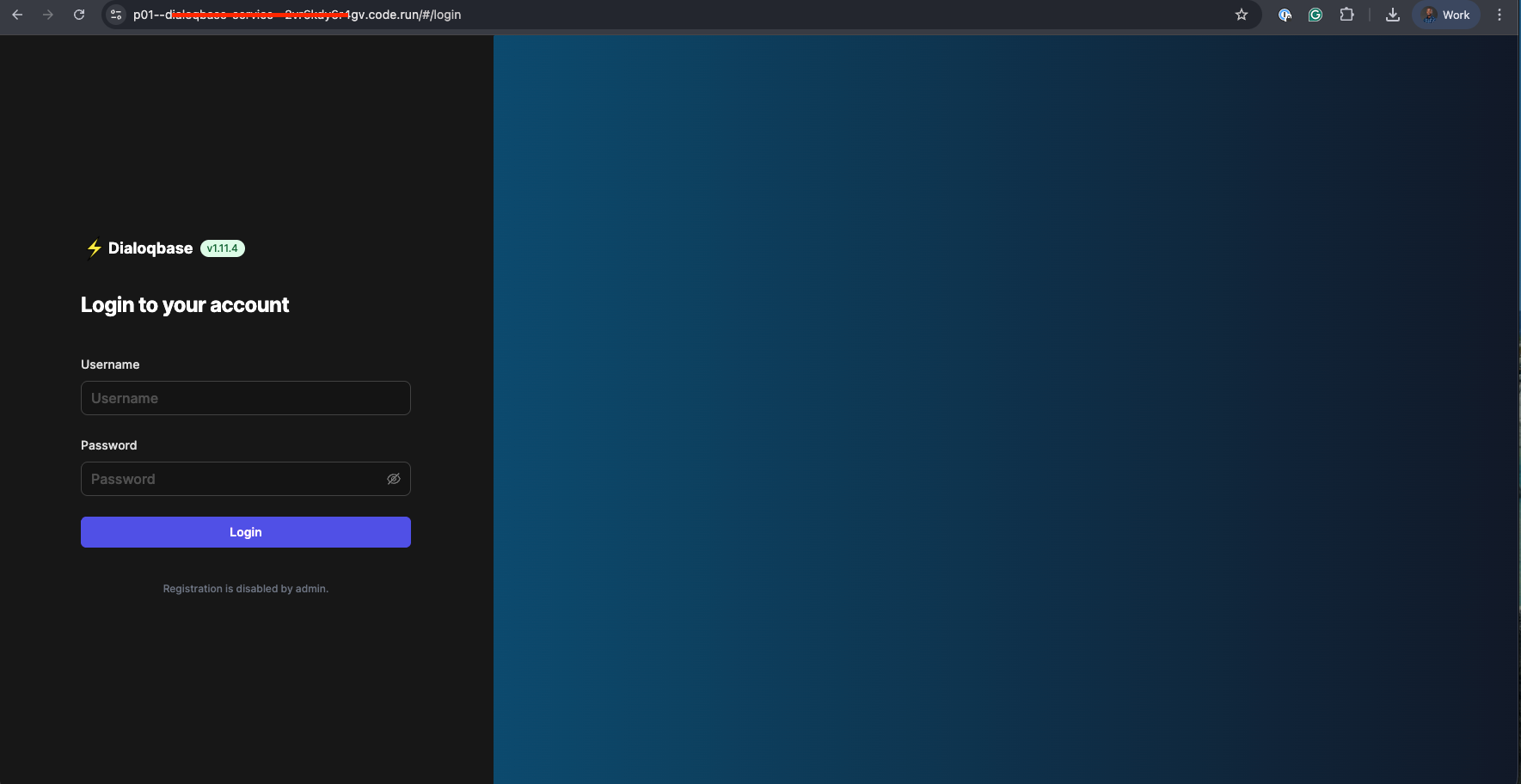Click the browser back arrow

click(17, 15)
